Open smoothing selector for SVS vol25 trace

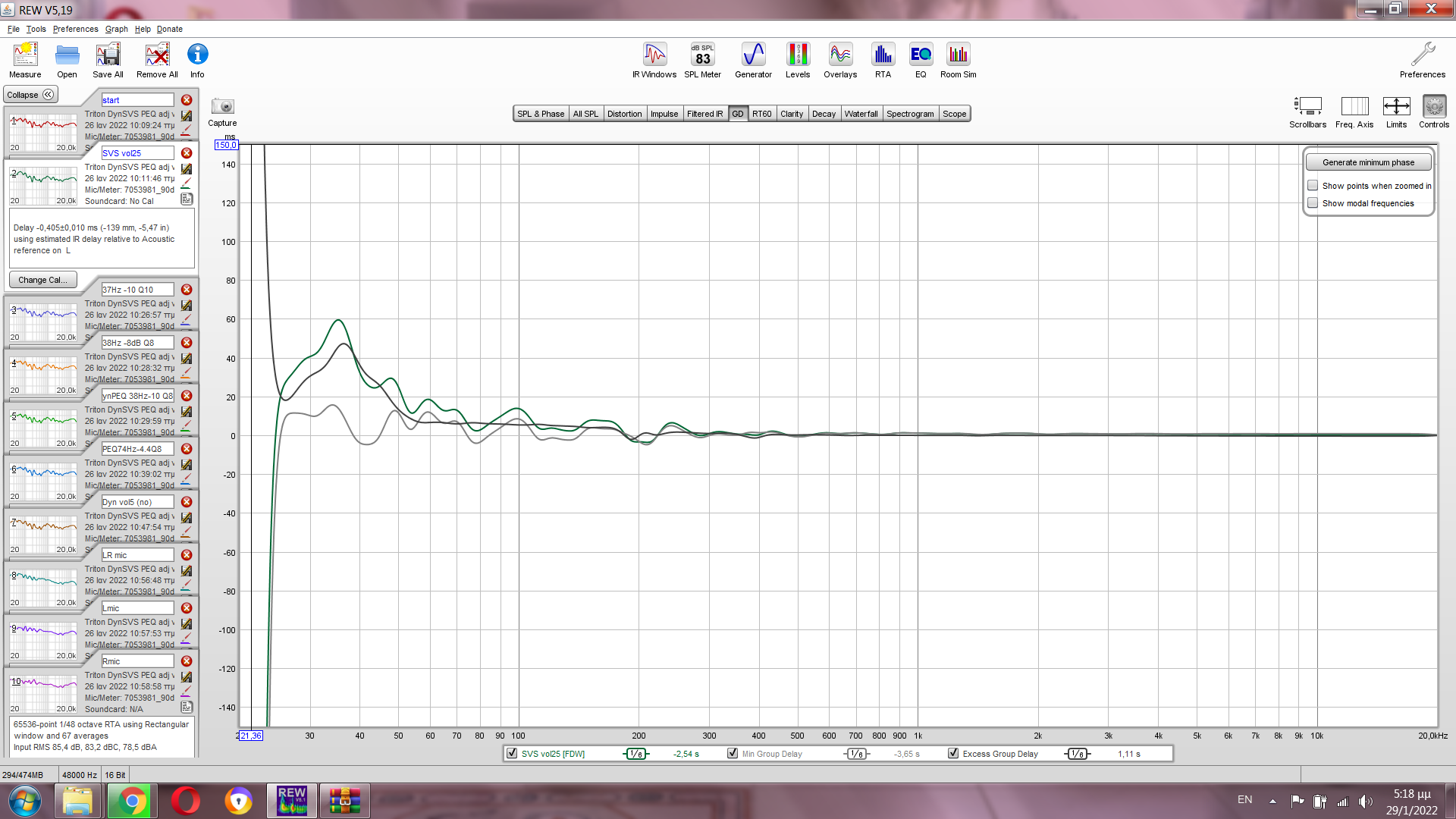tap(636, 754)
